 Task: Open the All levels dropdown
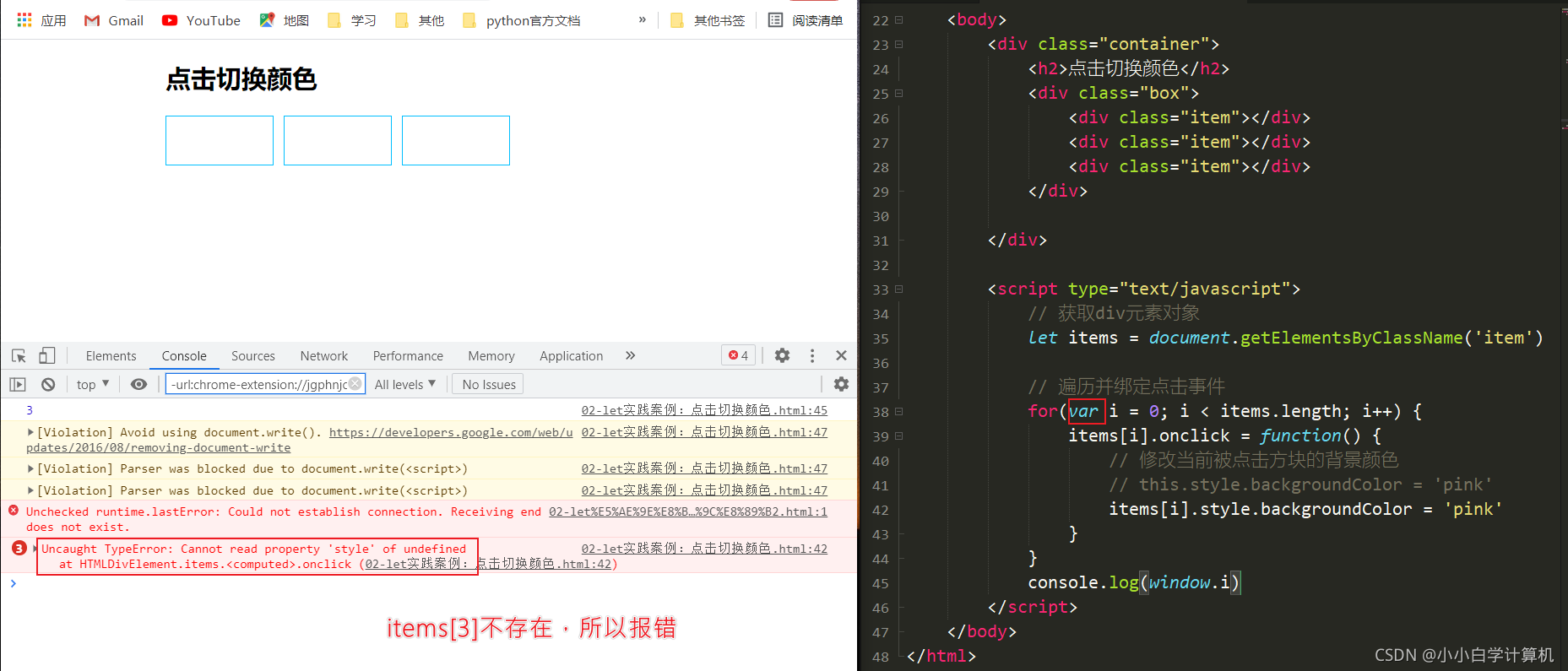pyautogui.click(x=405, y=384)
